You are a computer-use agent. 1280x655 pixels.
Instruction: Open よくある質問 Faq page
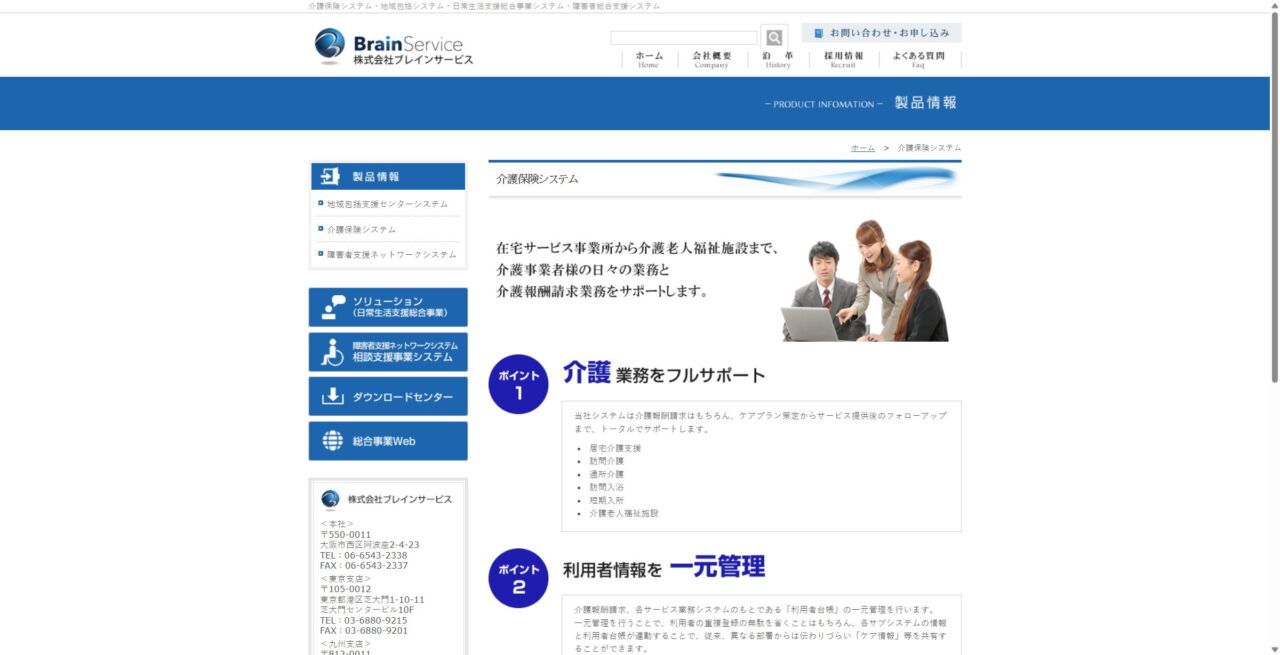917,60
